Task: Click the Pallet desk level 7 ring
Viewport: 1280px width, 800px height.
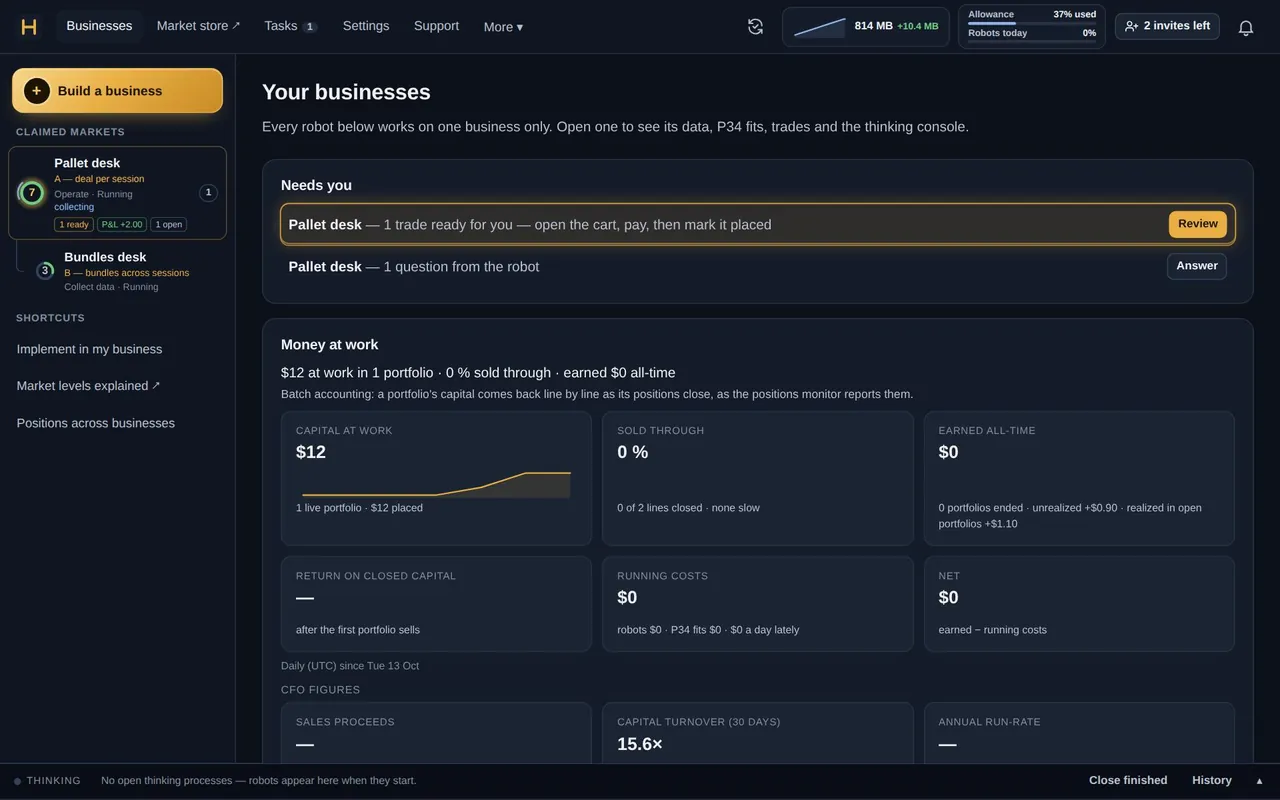Action: (x=32, y=193)
